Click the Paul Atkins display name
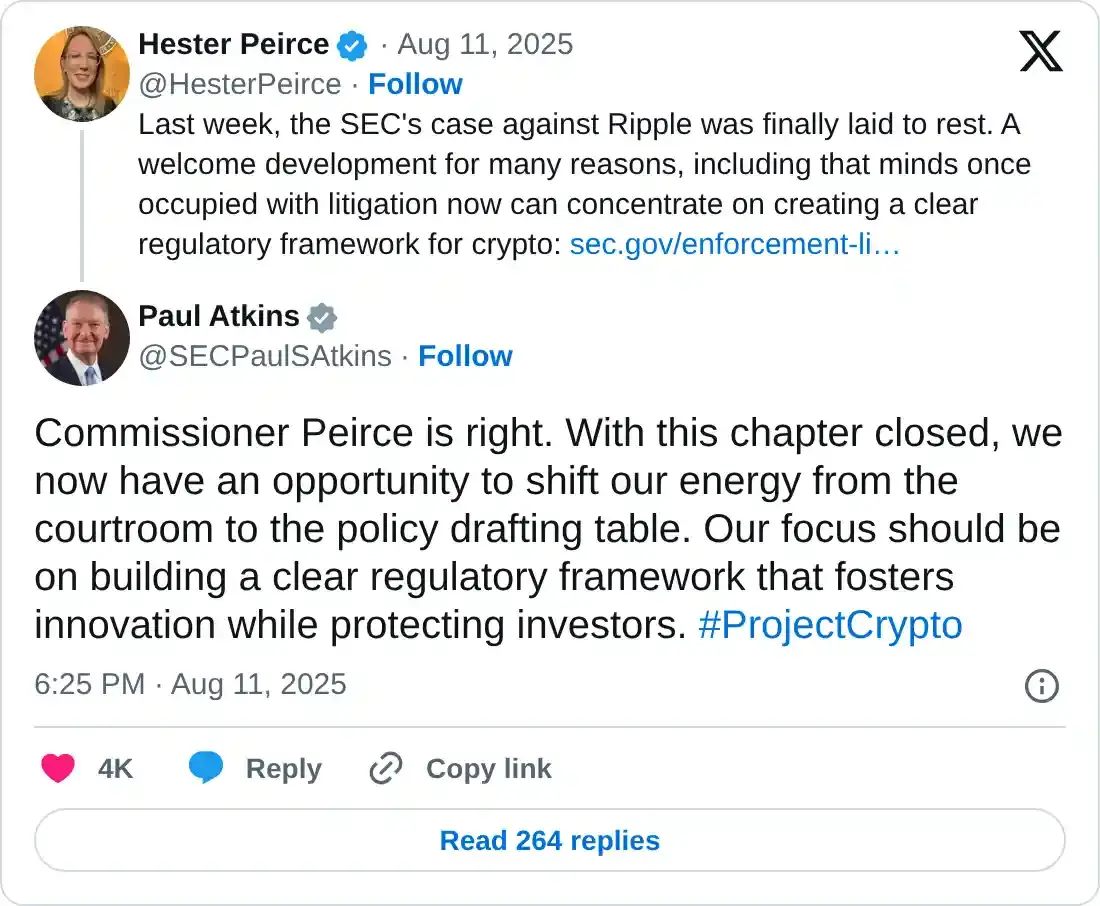 pyautogui.click(x=218, y=316)
